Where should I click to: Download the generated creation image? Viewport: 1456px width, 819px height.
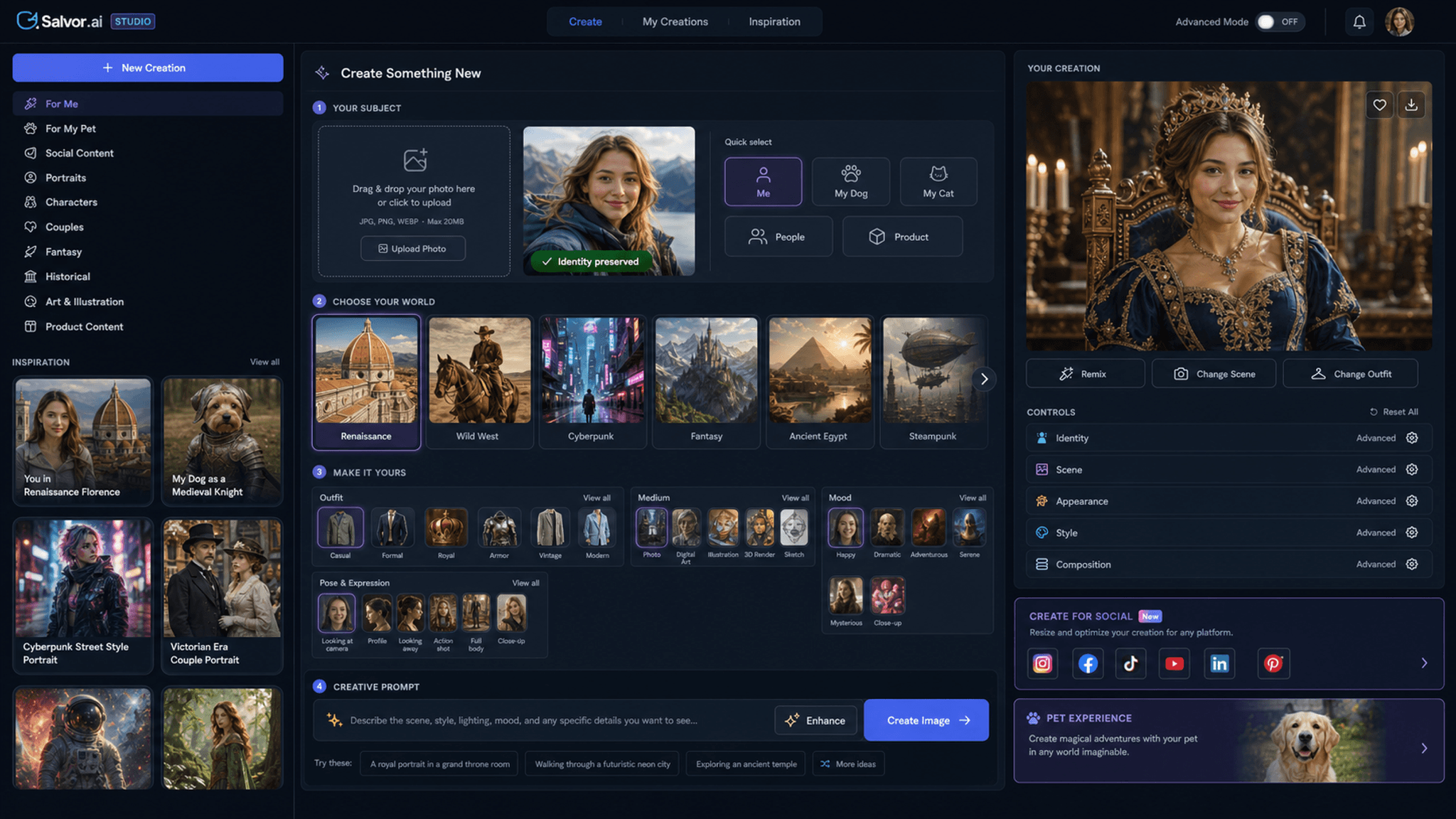[1411, 105]
